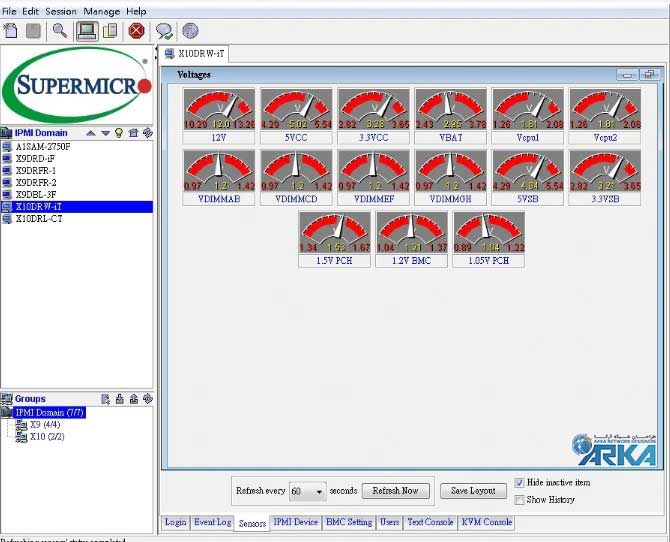The width and height of the screenshot is (670, 542).
Task: Switch to the KVM Console tab
Action: [x=486, y=522]
